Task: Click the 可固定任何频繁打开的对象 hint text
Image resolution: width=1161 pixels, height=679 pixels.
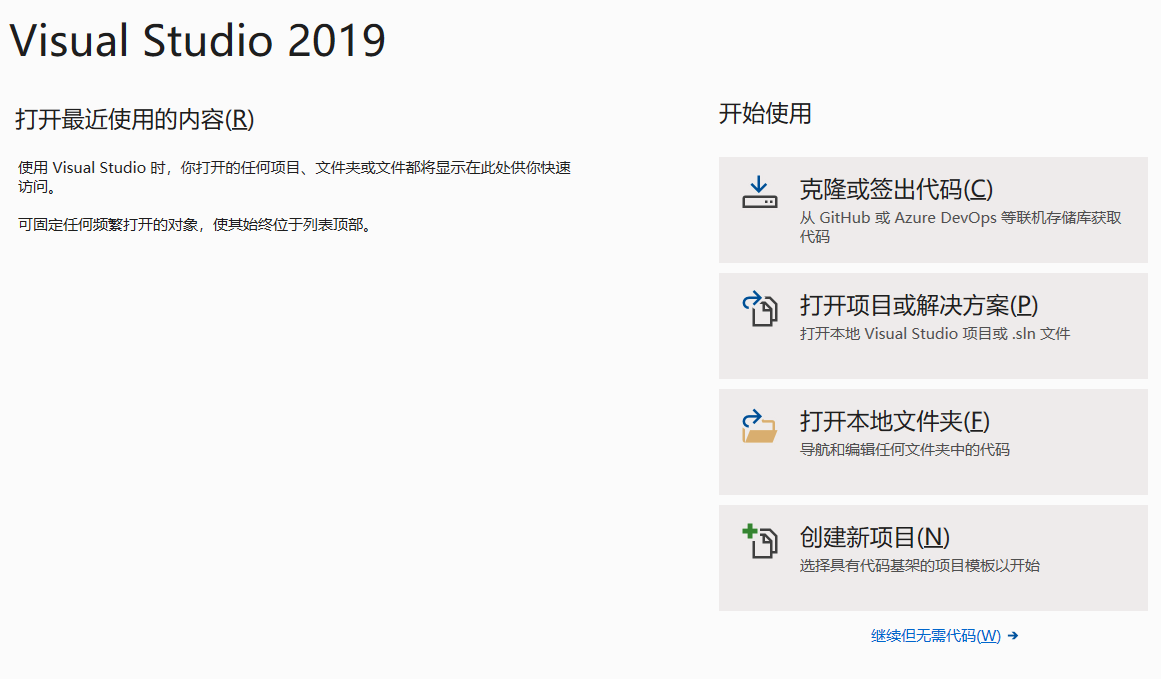Action: [x=196, y=225]
